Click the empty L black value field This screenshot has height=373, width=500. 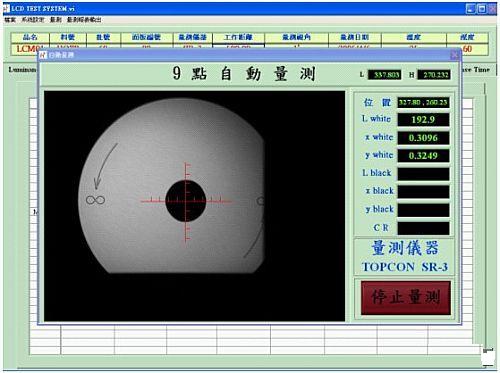423,174
